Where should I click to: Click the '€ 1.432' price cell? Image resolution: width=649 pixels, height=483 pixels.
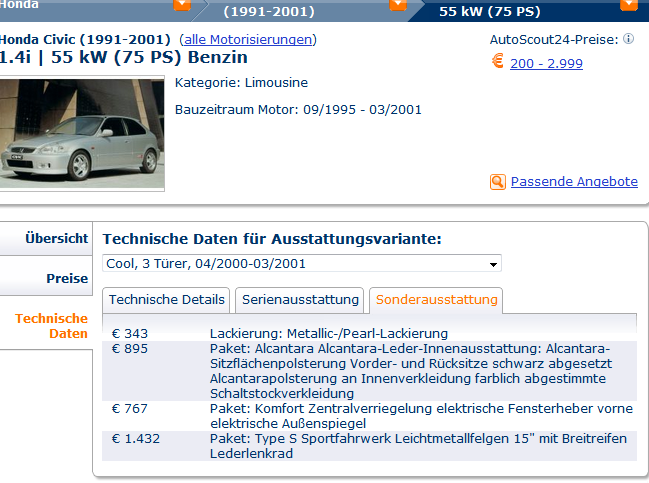135,439
